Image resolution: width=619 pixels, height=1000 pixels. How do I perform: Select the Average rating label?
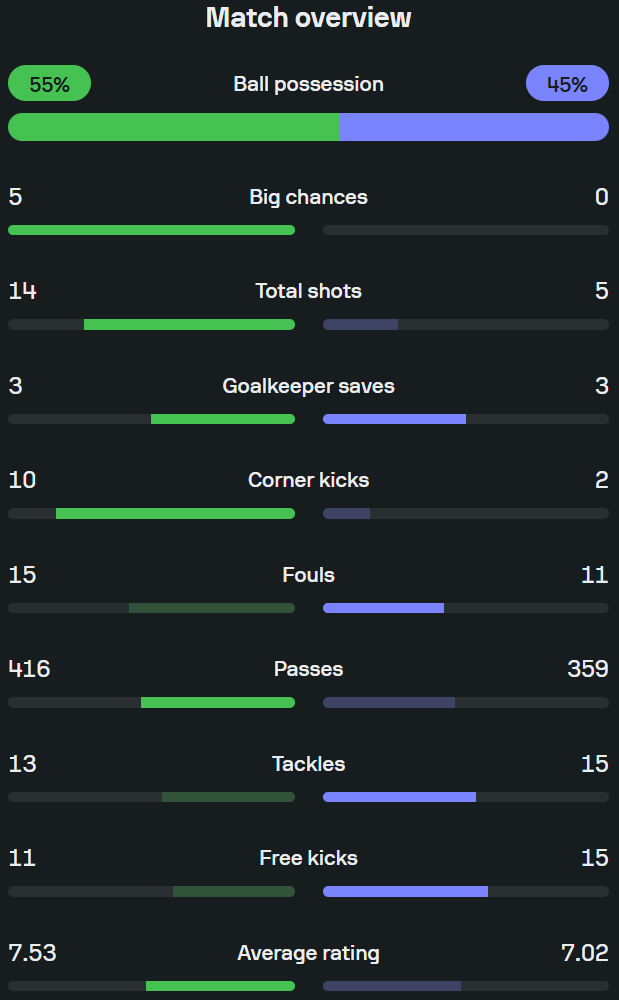coord(309,953)
